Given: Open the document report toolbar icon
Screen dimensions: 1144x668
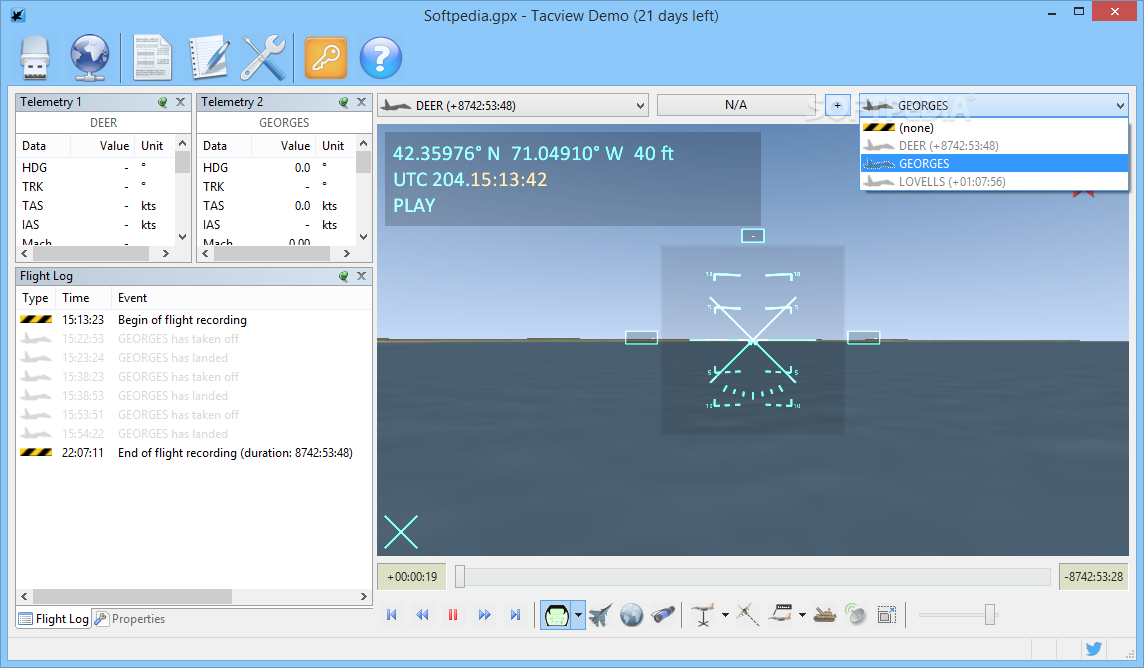Looking at the screenshot, I should (x=152, y=58).
